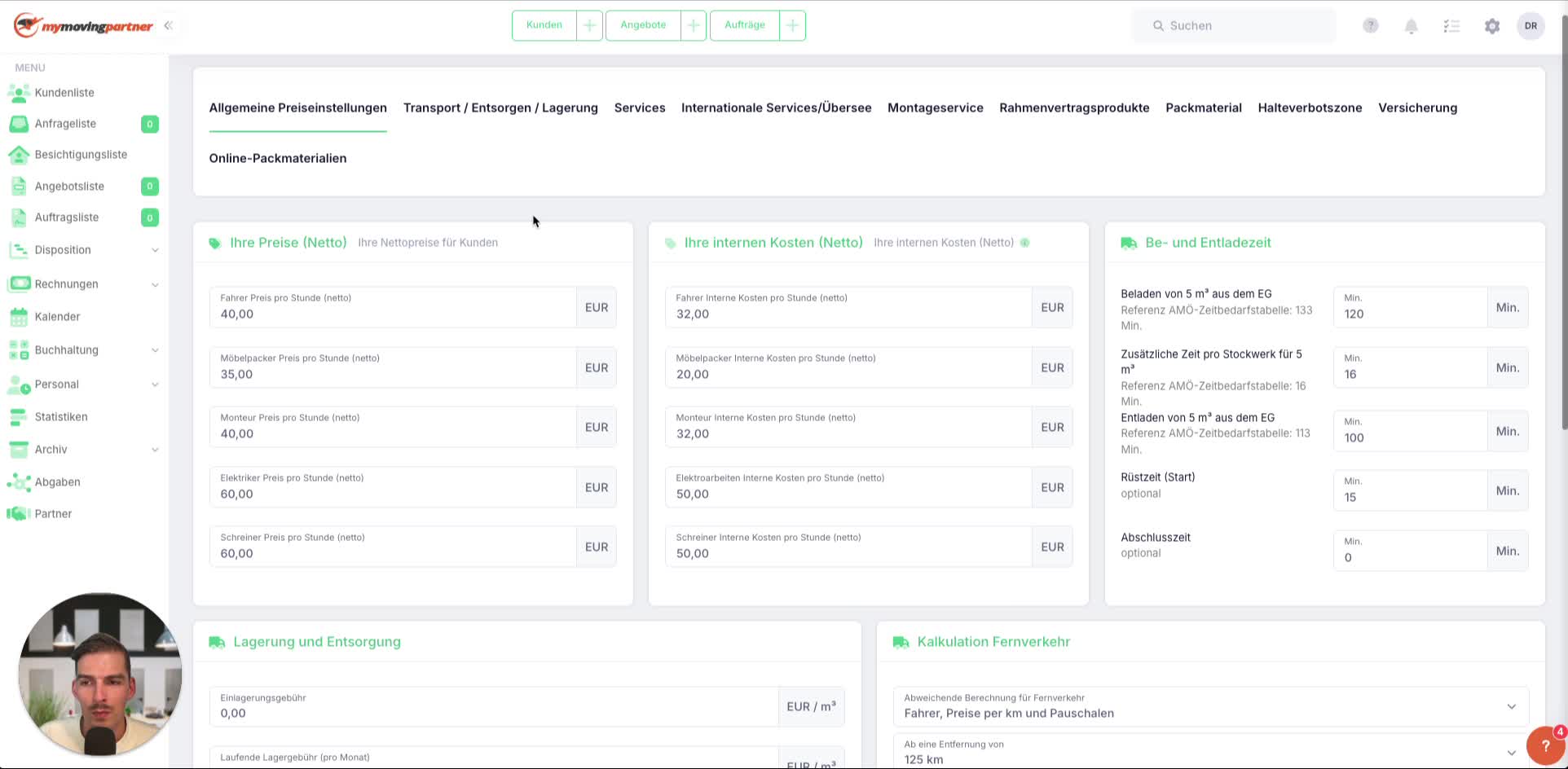1568x769 pixels.
Task: Click the Aufträge button in header
Action: tap(745, 25)
